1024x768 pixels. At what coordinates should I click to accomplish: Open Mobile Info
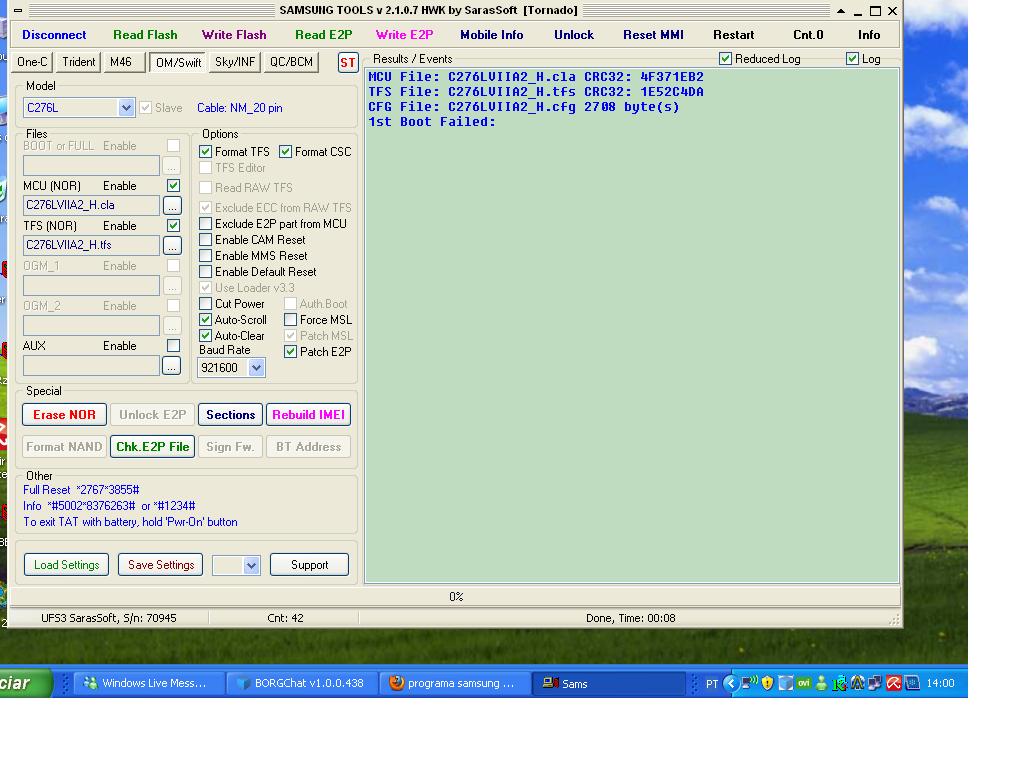pyautogui.click(x=492, y=35)
